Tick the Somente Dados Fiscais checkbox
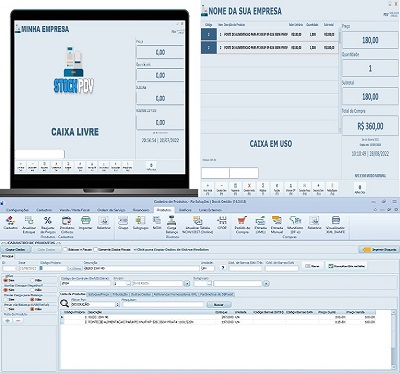This screenshot has height=374, width=400. click(x=95, y=249)
